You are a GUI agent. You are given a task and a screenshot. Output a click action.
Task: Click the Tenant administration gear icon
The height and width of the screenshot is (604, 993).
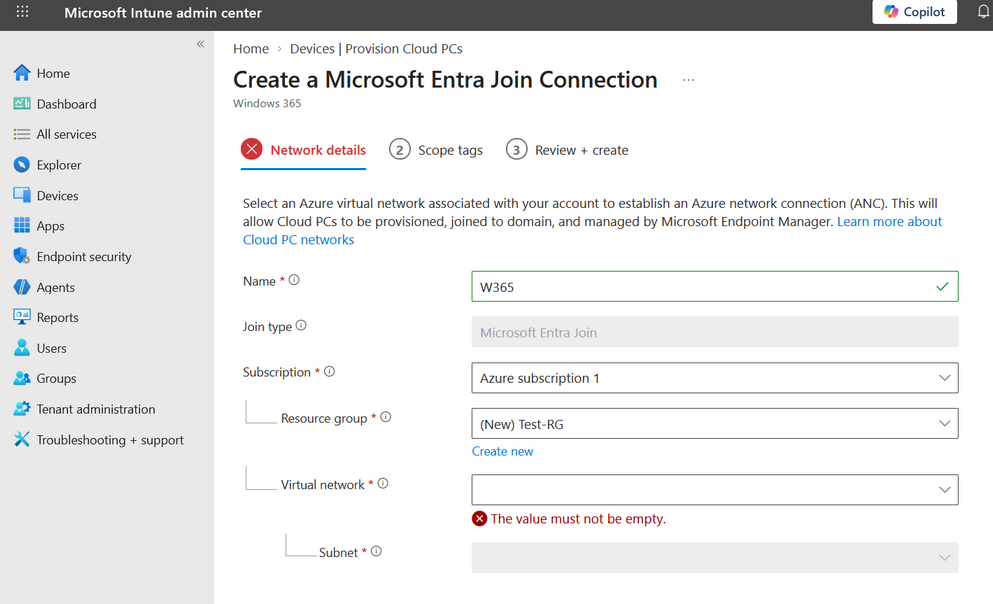pos(22,408)
